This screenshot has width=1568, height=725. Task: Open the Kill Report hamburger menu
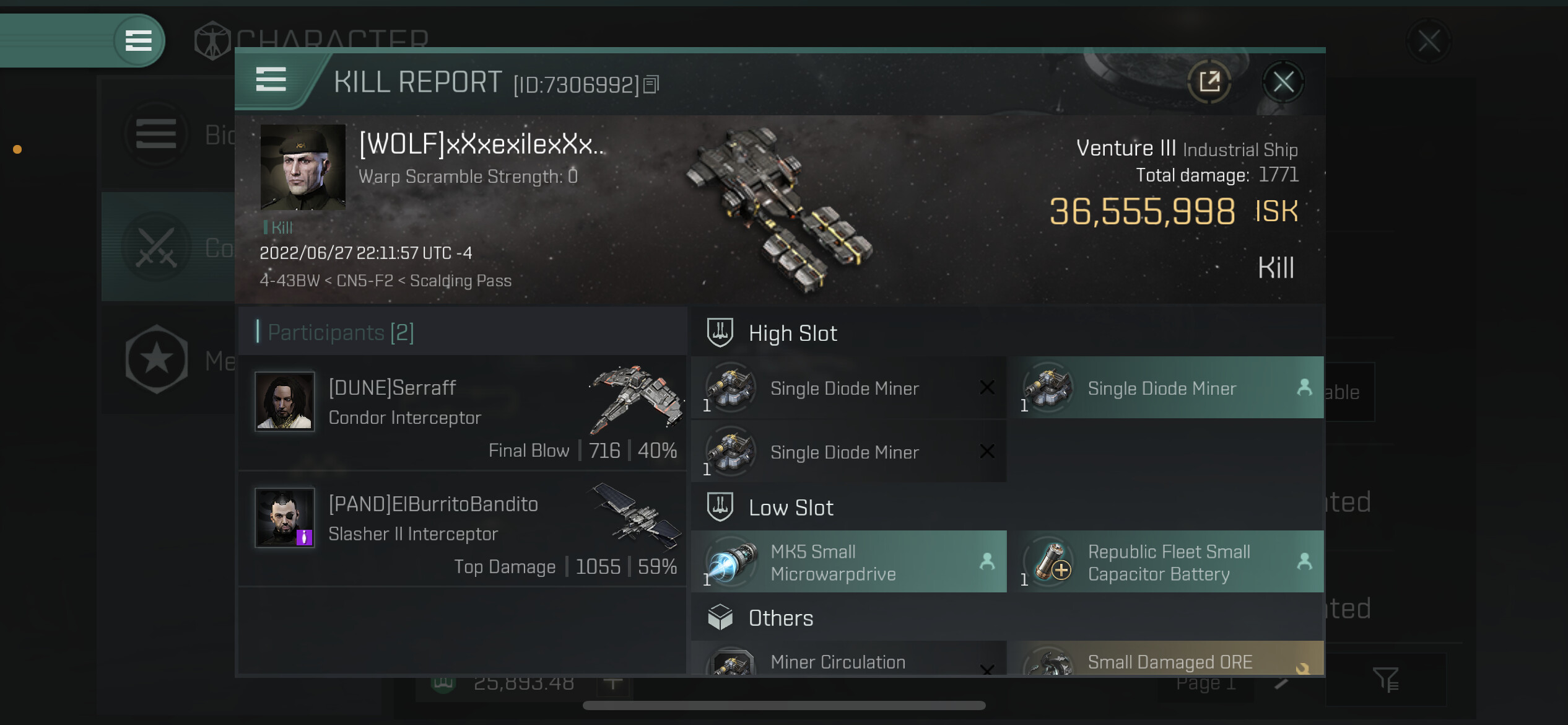coord(271,79)
